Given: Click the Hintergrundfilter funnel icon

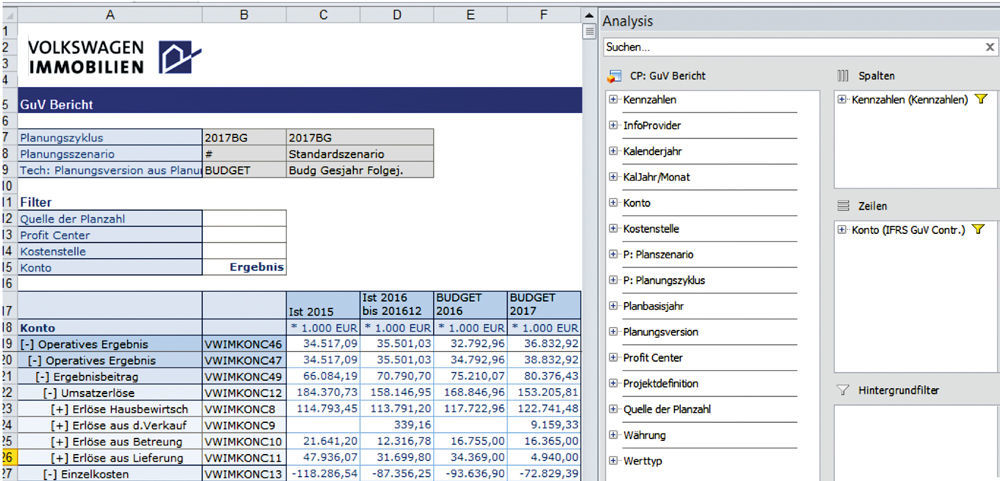Looking at the screenshot, I should (842, 389).
